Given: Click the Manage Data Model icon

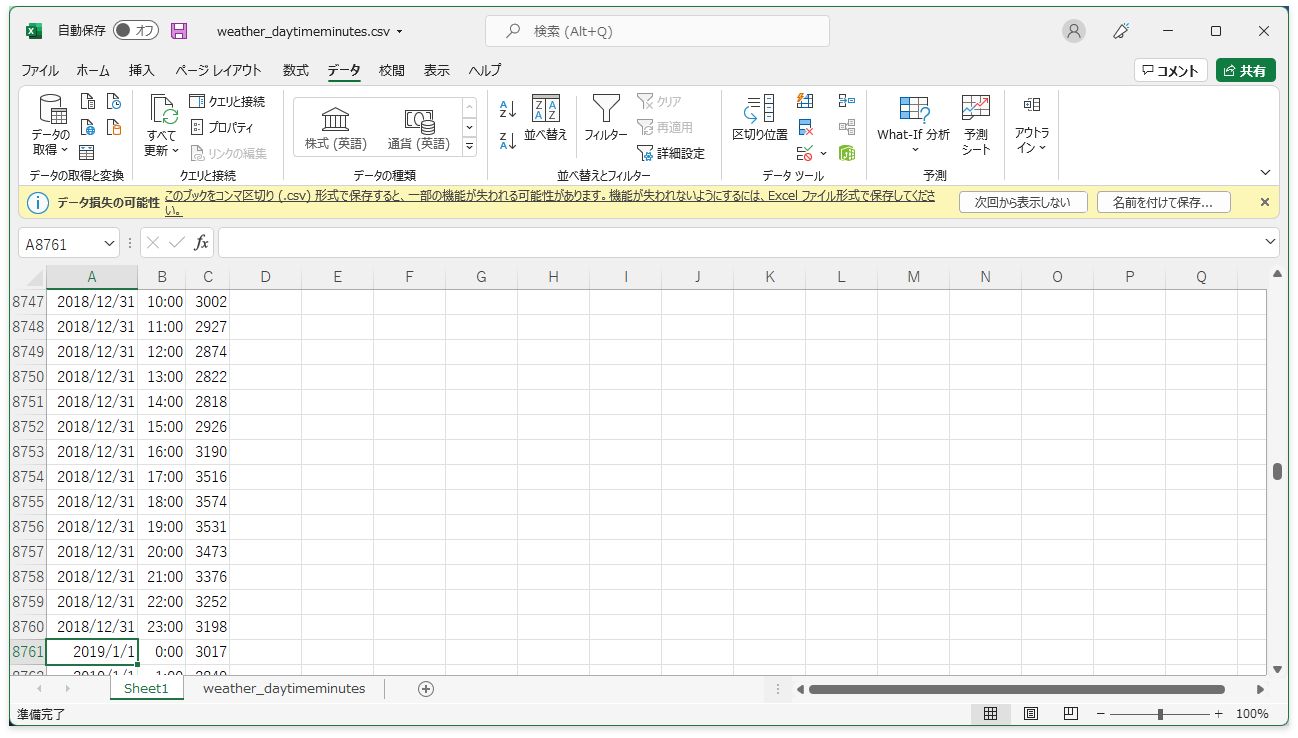Looking at the screenshot, I should [x=847, y=153].
